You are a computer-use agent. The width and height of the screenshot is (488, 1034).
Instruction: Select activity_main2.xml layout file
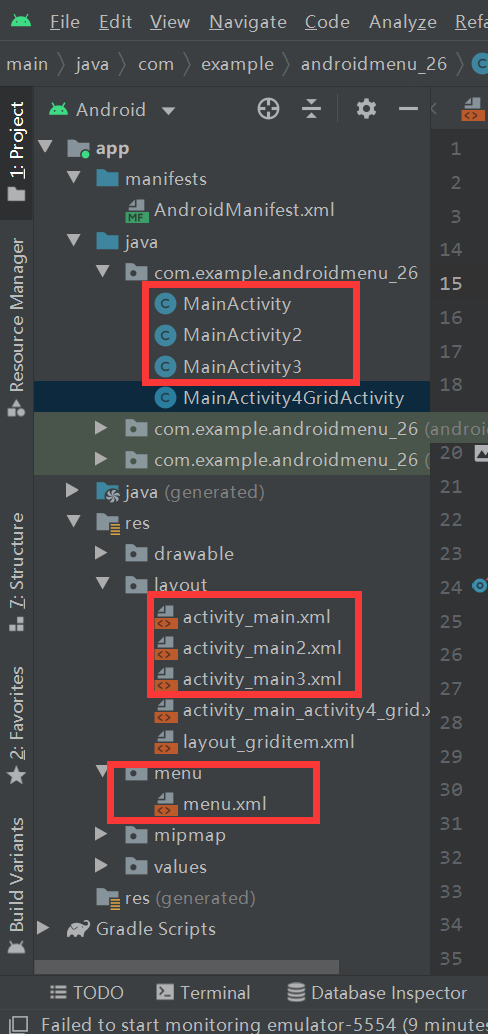[262, 648]
